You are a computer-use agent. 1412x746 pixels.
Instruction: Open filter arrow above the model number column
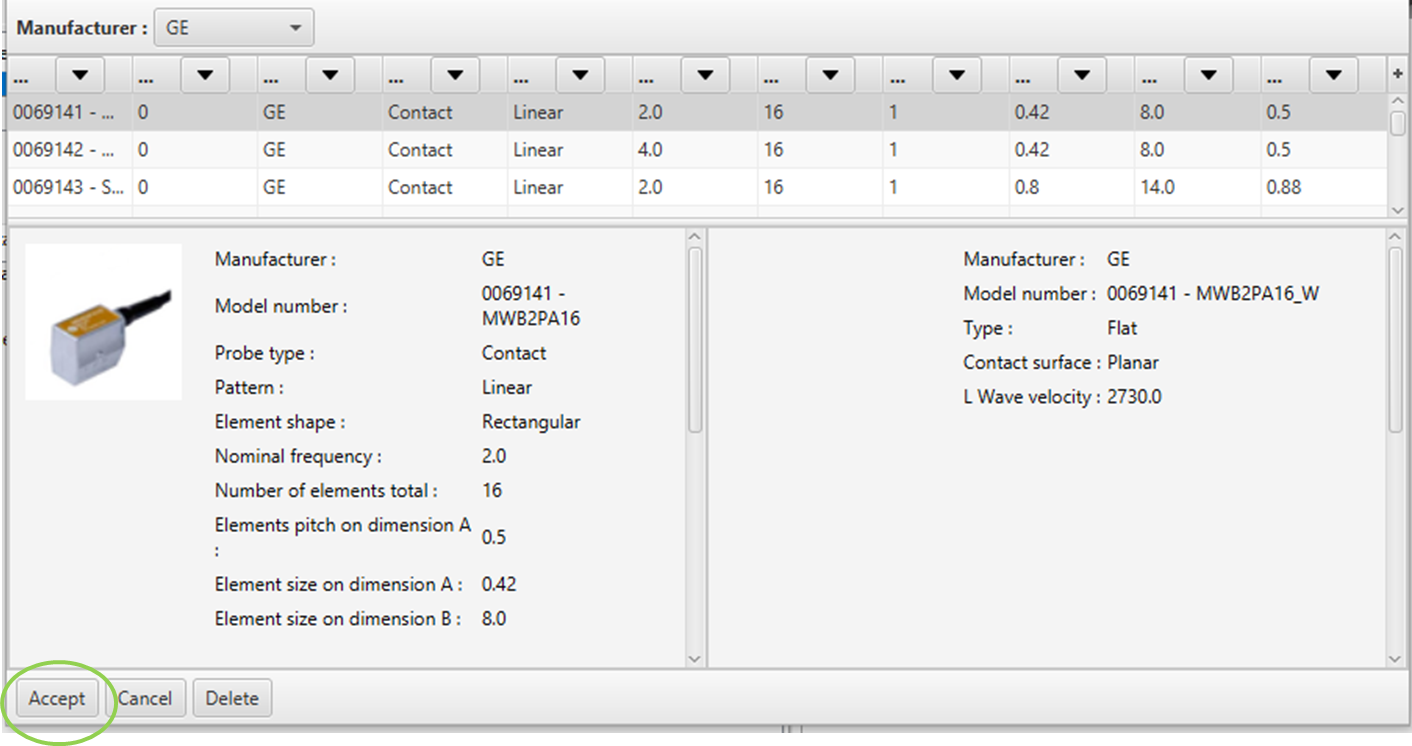point(80,75)
